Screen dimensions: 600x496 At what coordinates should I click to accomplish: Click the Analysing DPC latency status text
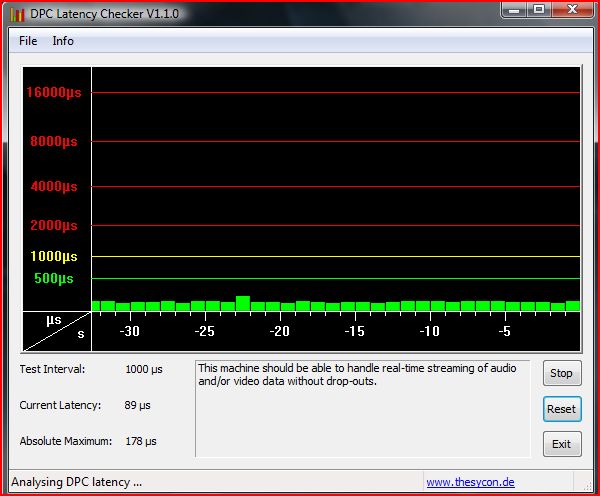pos(76,482)
